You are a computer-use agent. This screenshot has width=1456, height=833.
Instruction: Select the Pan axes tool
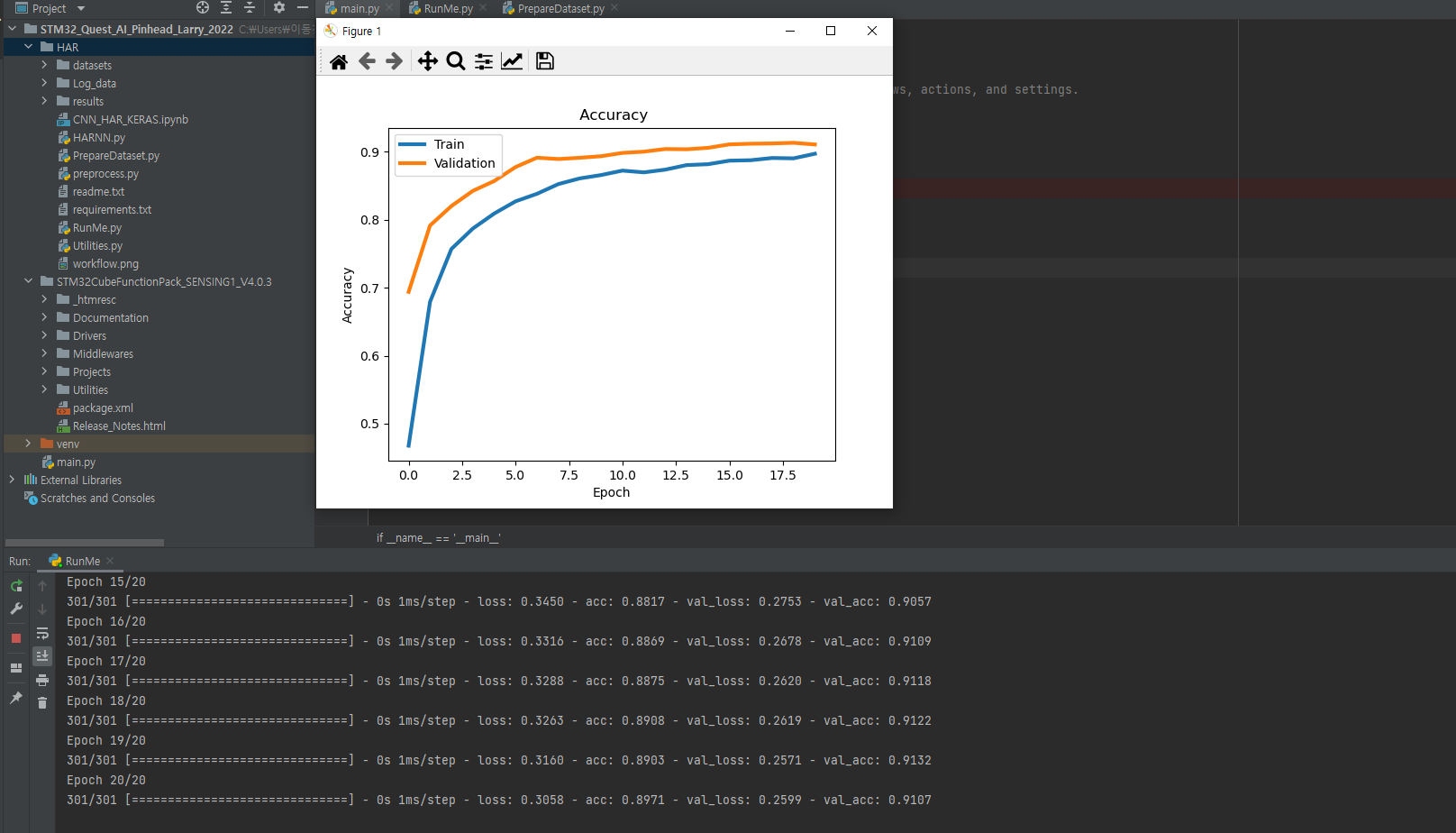428,61
